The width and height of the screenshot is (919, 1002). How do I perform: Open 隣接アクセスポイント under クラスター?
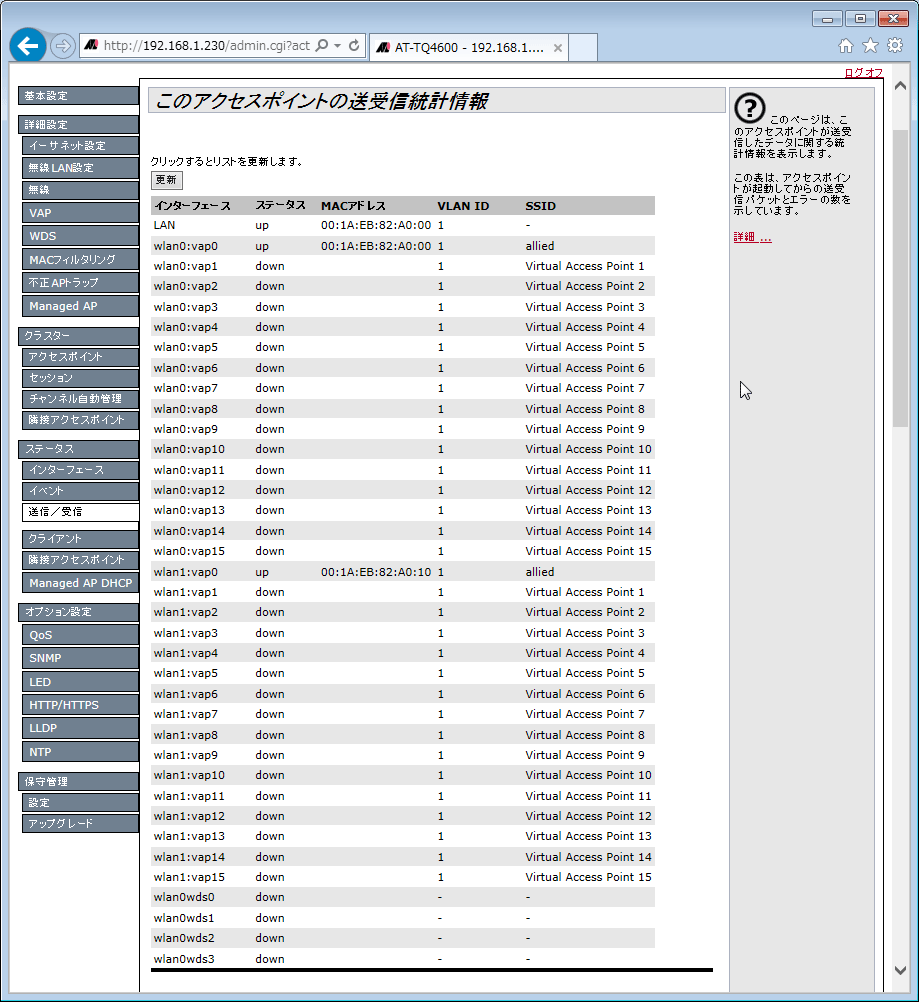(x=80, y=420)
